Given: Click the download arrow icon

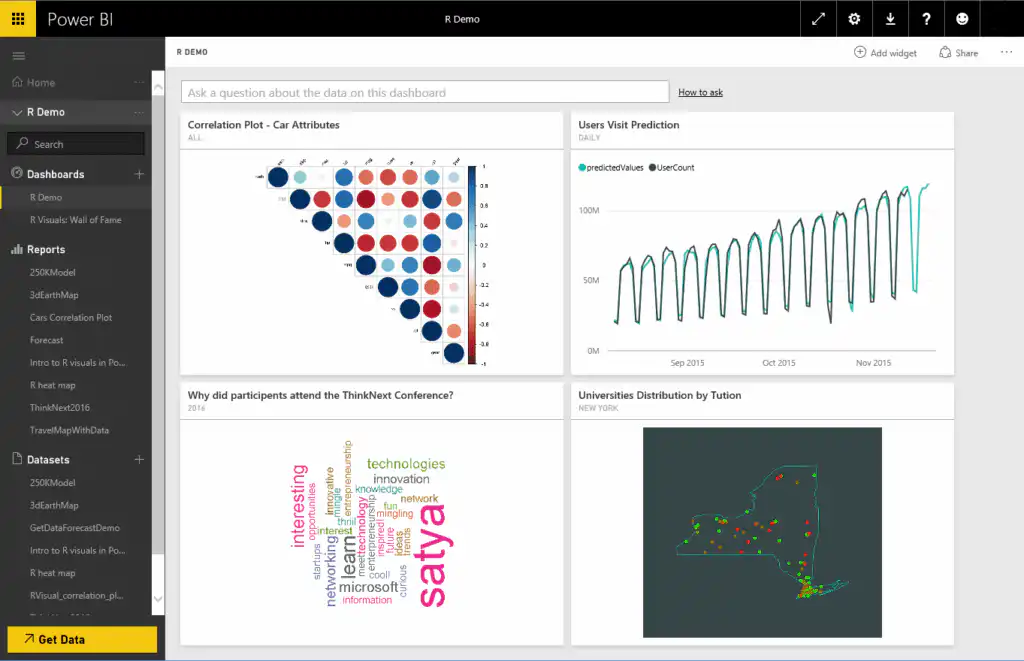Looking at the screenshot, I should [891, 19].
